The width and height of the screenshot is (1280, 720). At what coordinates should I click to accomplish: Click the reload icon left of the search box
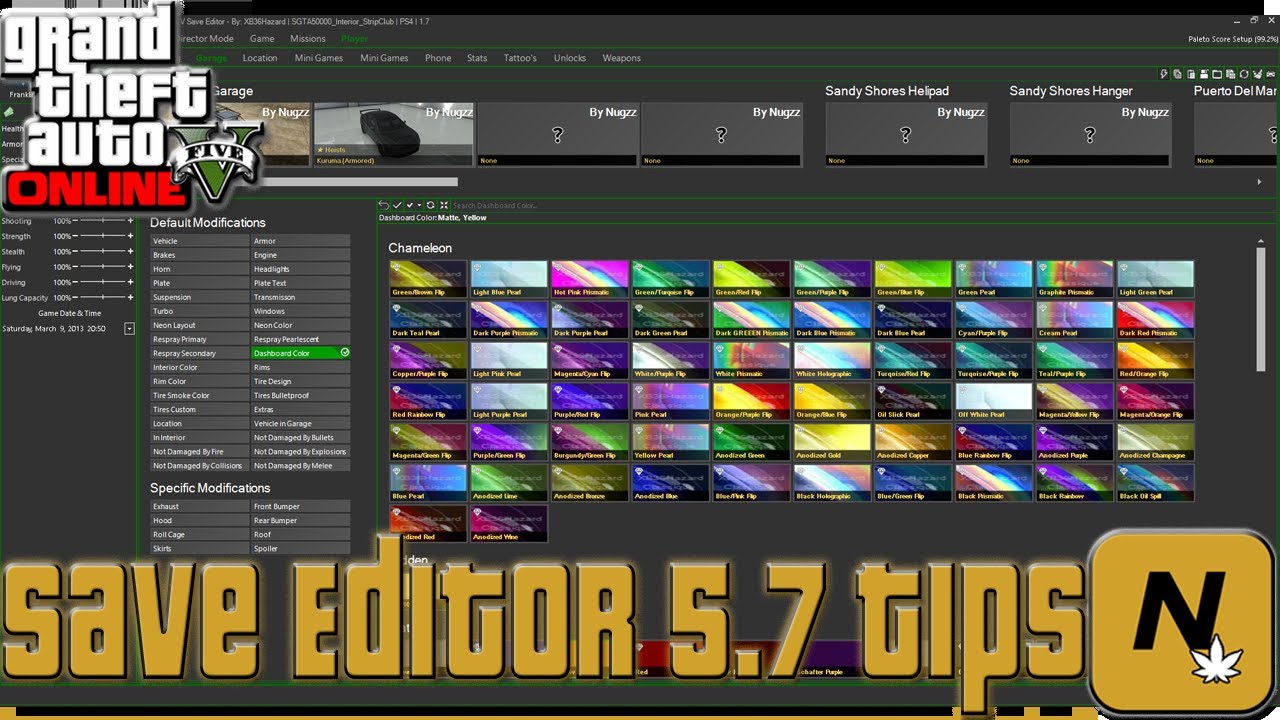(431, 205)
